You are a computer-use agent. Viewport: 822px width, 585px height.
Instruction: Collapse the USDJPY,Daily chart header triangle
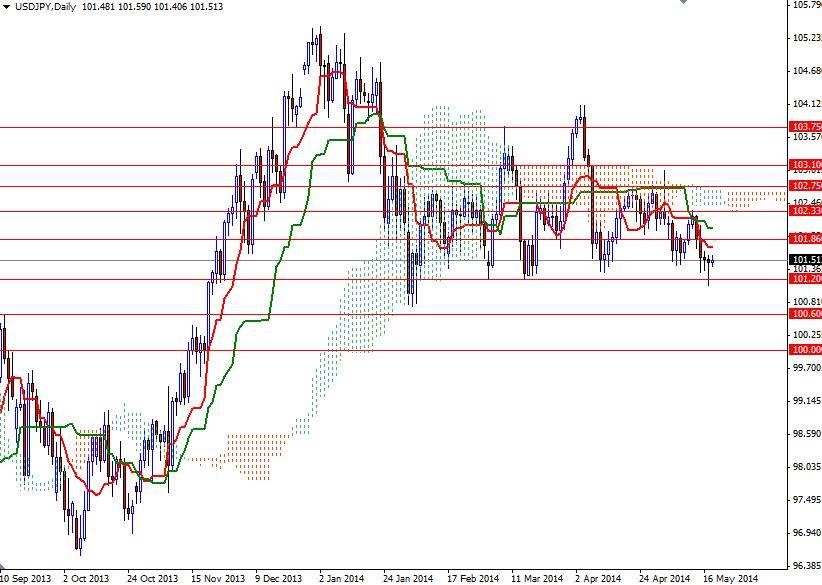tap(9, 6)
